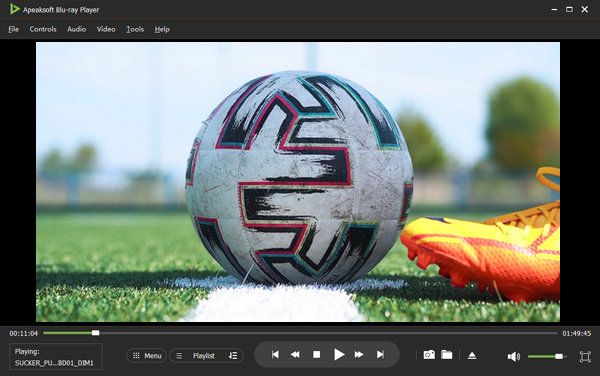Viewport: 600px width, 376px height.
Task: Change playlist sort order icon
Action: 233,356
